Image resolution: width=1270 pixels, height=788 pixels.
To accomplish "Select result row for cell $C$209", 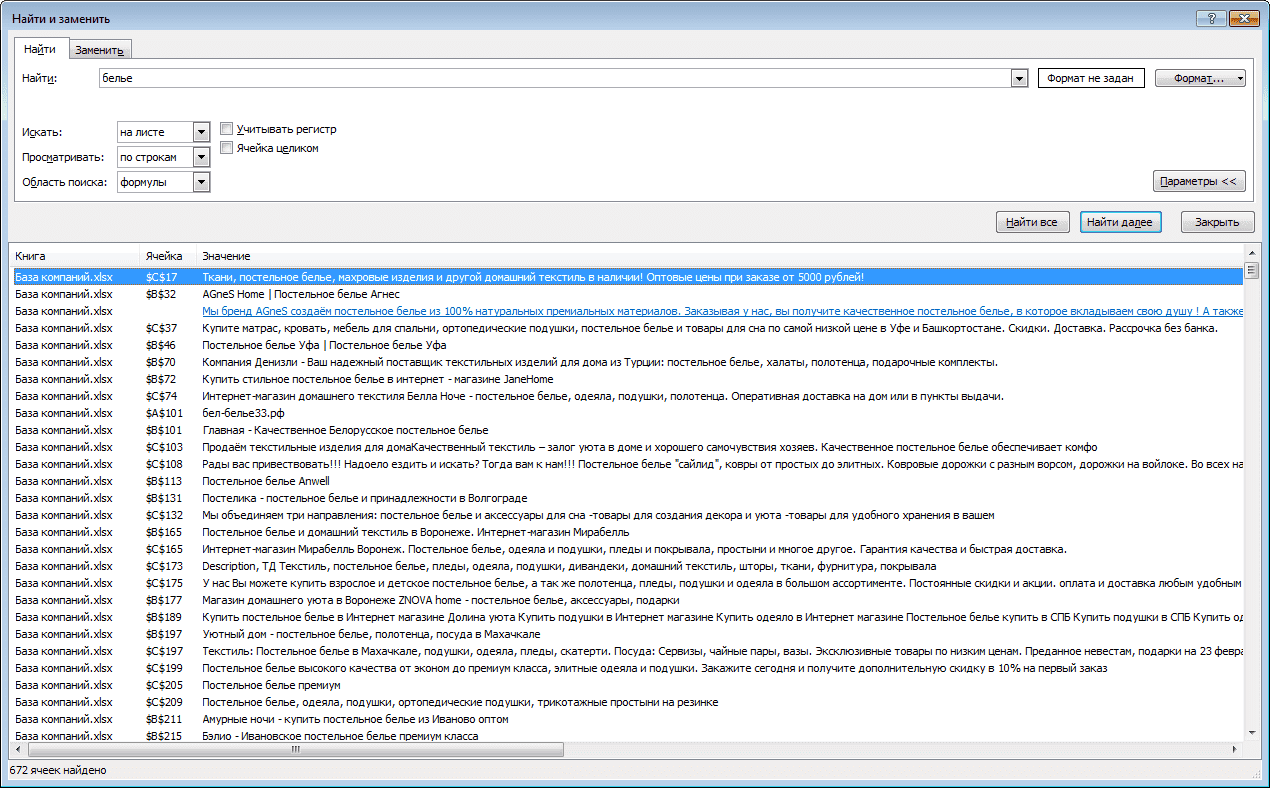I will (x=627, y=702).
